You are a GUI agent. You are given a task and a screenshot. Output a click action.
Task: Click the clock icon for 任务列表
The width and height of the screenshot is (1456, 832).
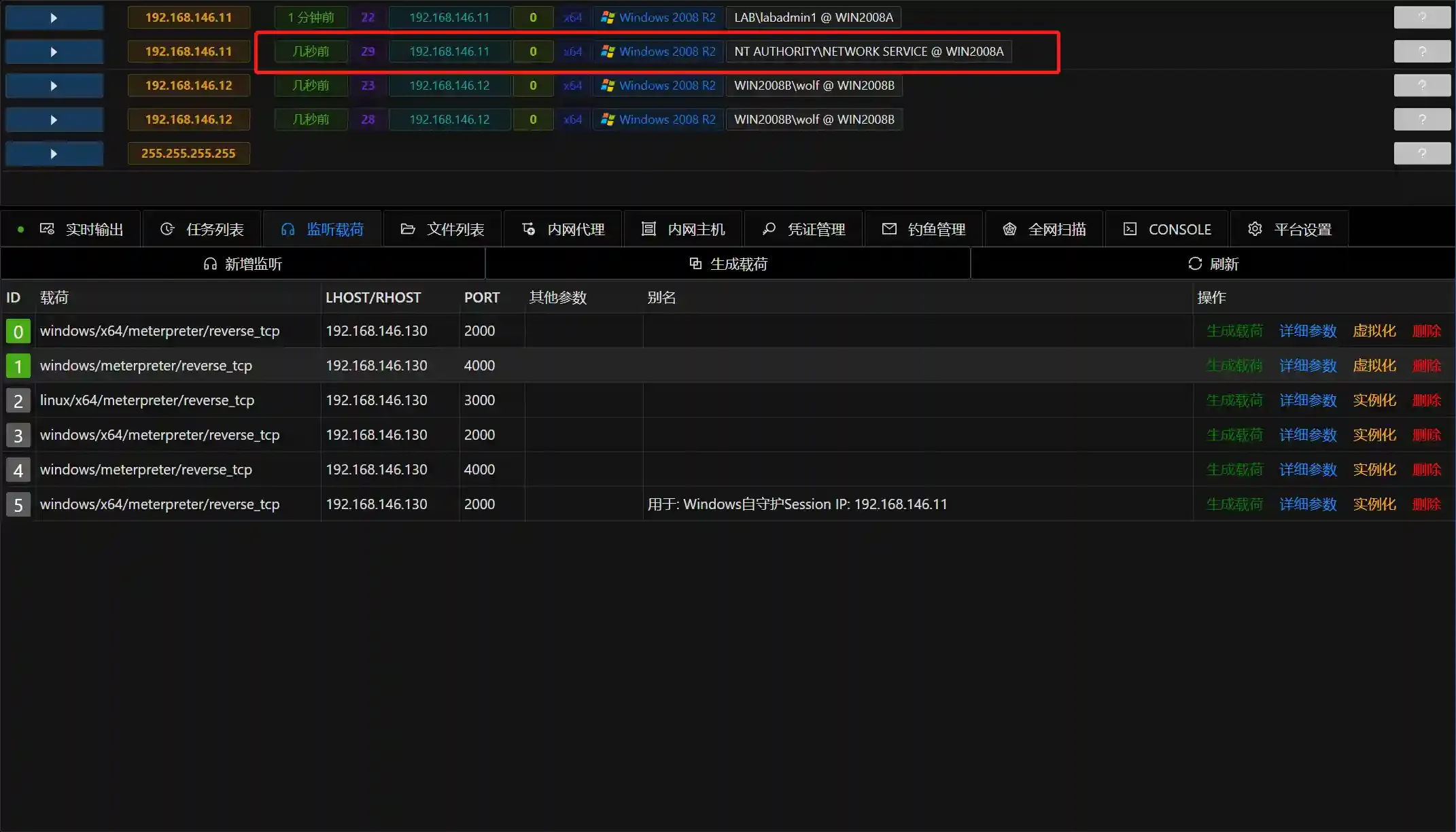point(167,229)
